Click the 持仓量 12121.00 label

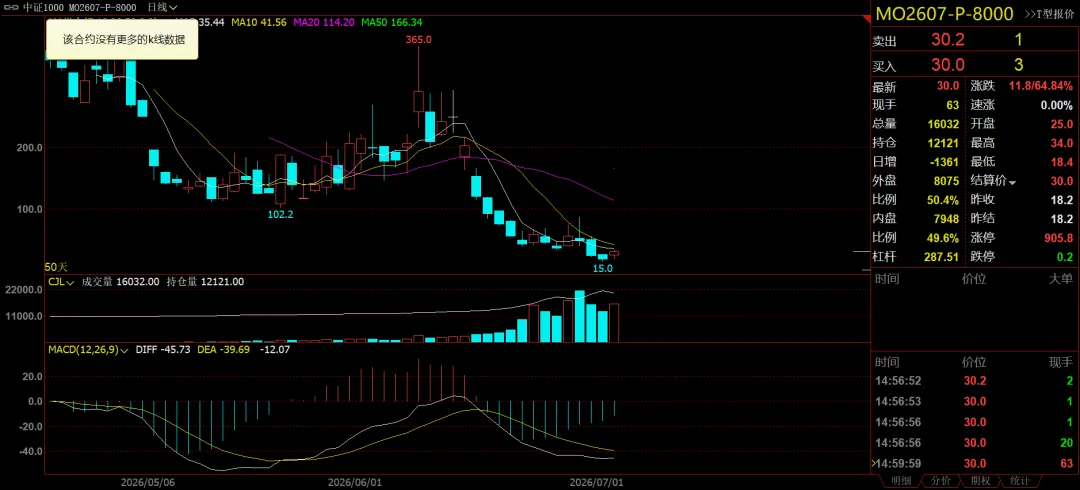(205, 281)
